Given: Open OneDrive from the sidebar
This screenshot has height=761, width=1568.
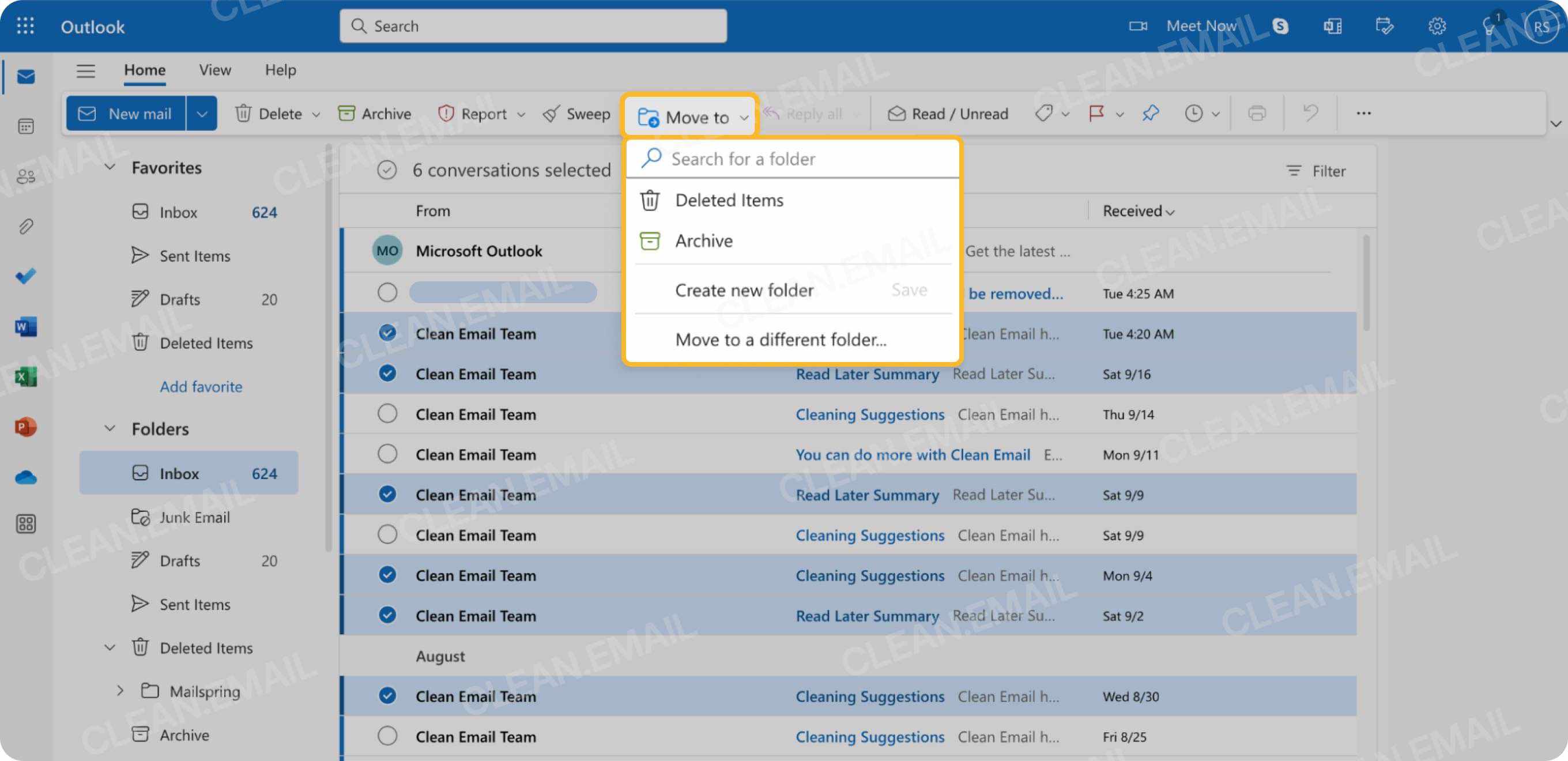Looking at the screenshot, I should (x=25, y=478).
